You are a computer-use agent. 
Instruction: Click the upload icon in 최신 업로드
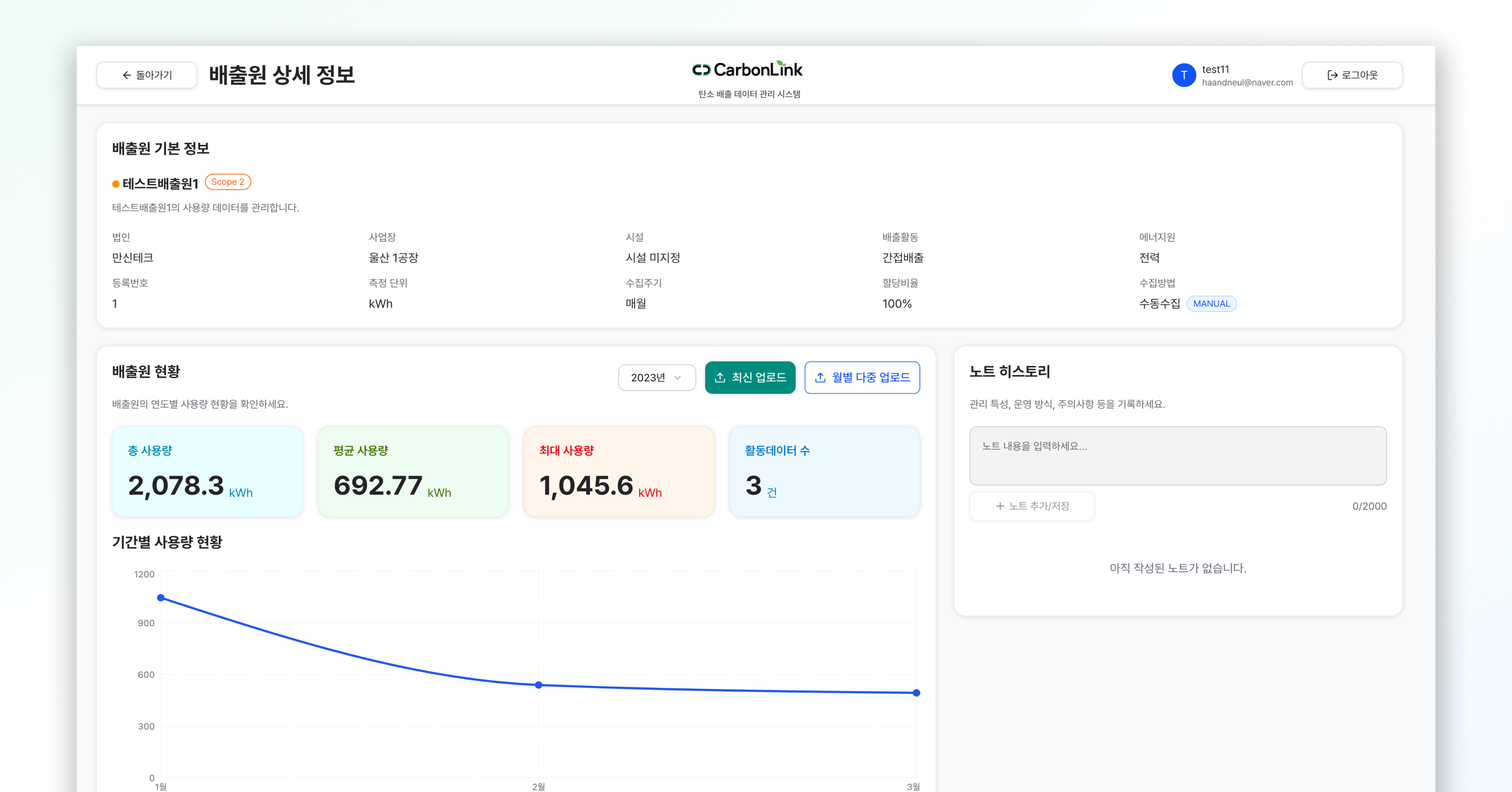pyautogui.click(x=720, y=378)
